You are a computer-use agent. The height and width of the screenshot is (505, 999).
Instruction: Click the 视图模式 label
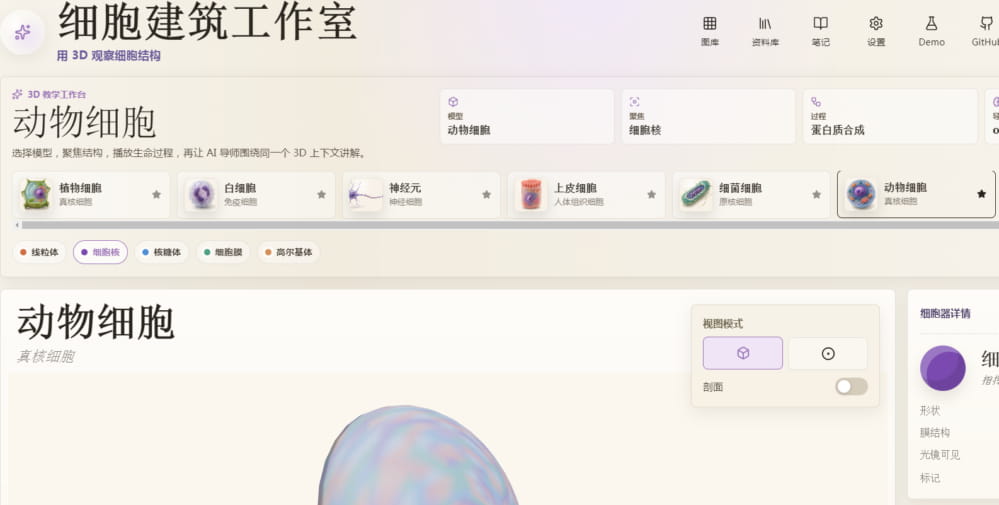pos(722,324)
